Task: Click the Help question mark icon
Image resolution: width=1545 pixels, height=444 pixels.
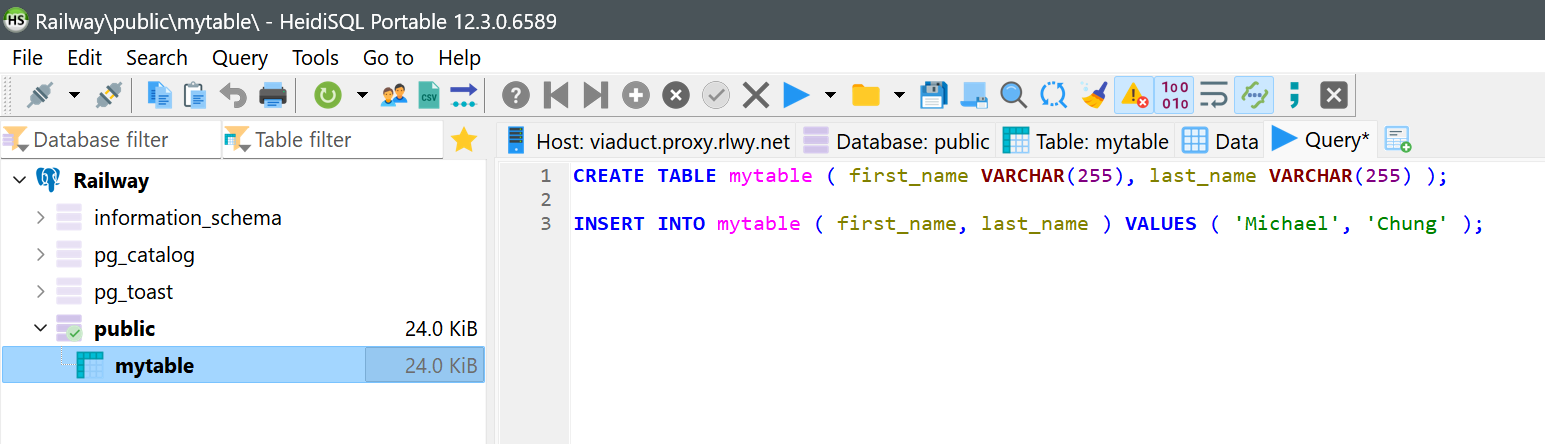Action: click(515, 95)
